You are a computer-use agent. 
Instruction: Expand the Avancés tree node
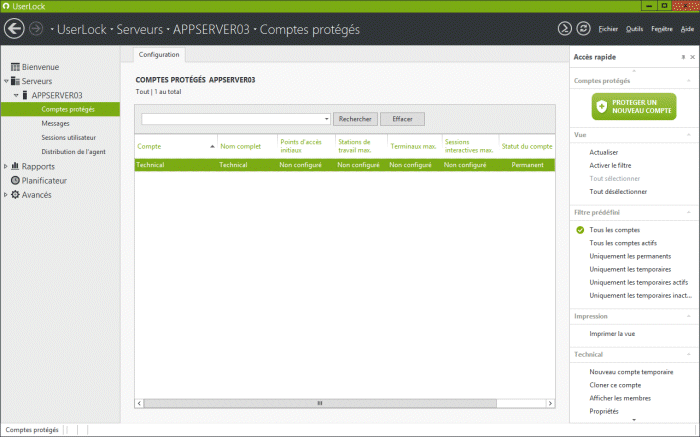(5, 195)
